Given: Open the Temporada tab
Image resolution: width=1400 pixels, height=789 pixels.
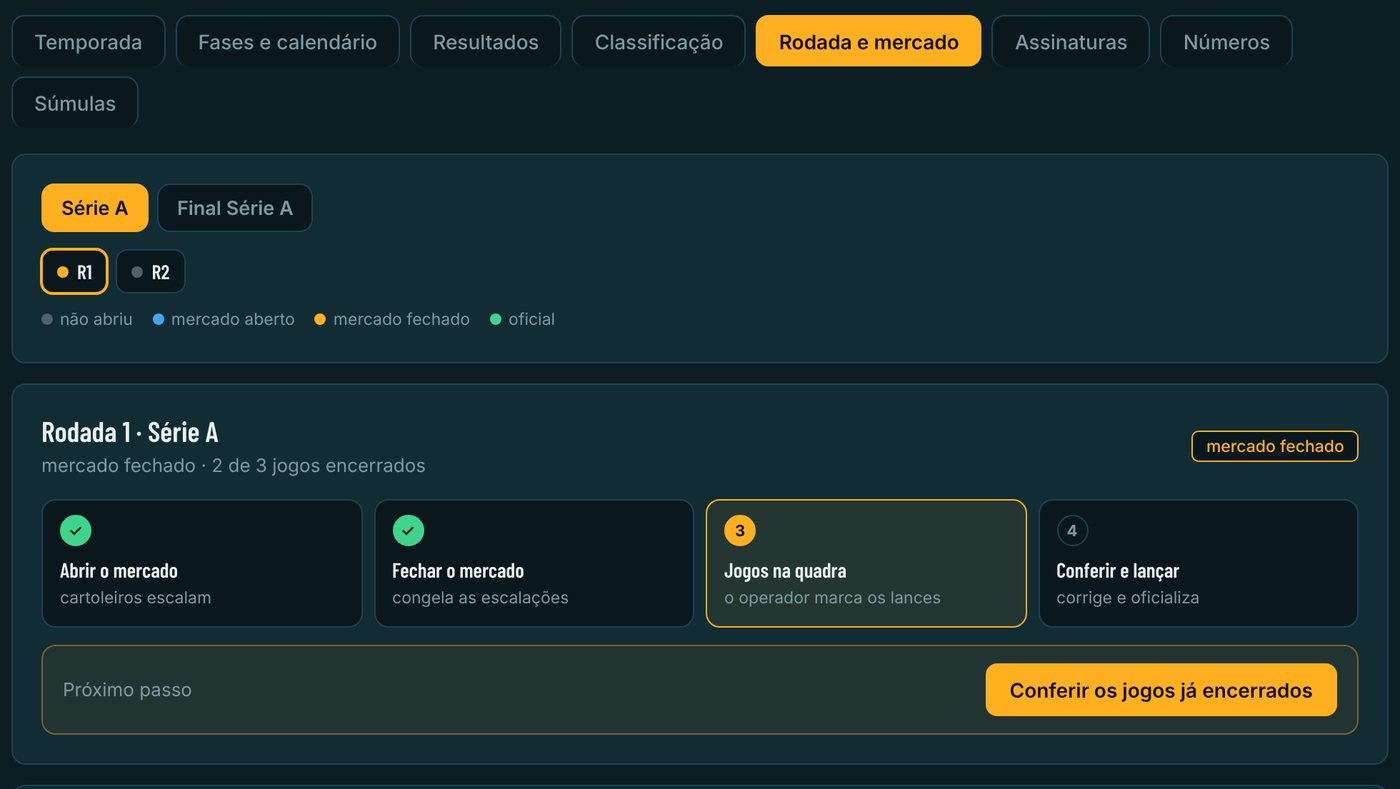Looking at the screenshot, I should click(88, 41).
